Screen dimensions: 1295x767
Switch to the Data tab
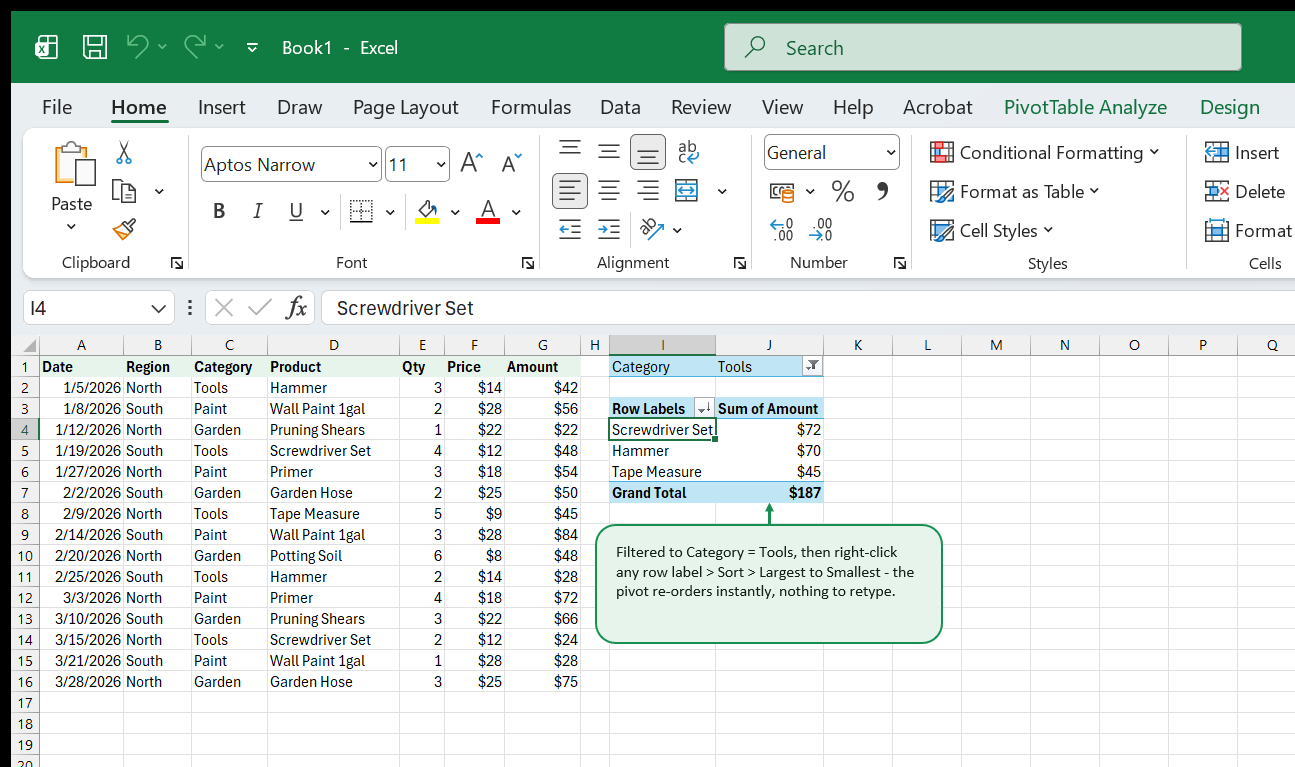tap(620, 107)
